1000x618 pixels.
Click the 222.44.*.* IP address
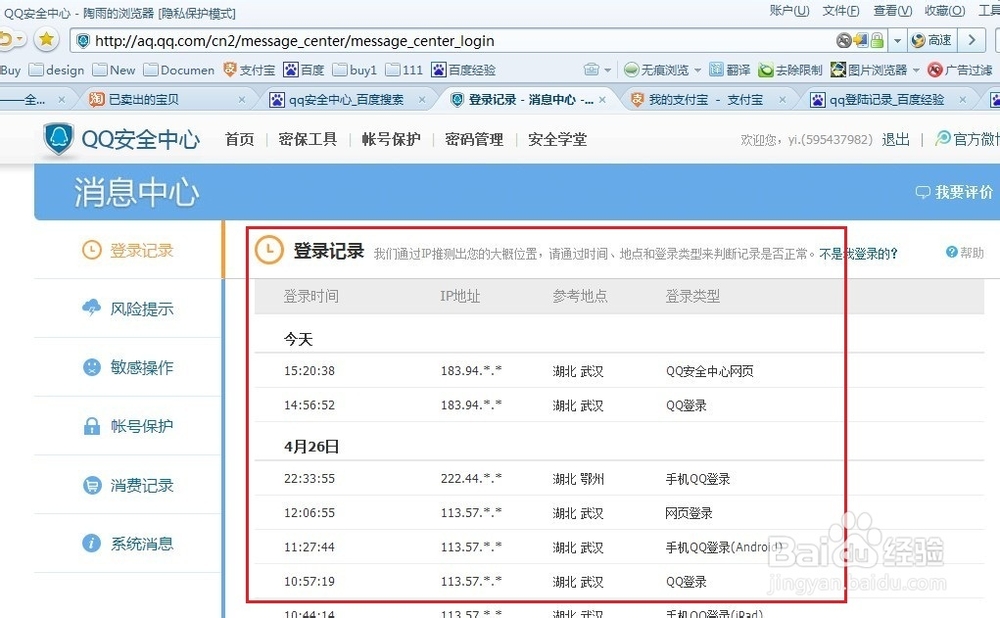click(x=471, y=478)
